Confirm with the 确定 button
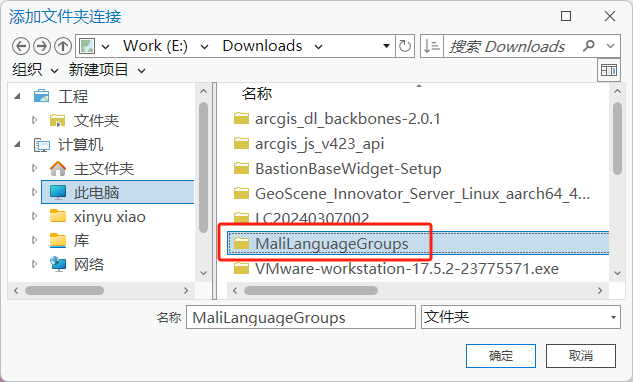 tap(501, 356)
